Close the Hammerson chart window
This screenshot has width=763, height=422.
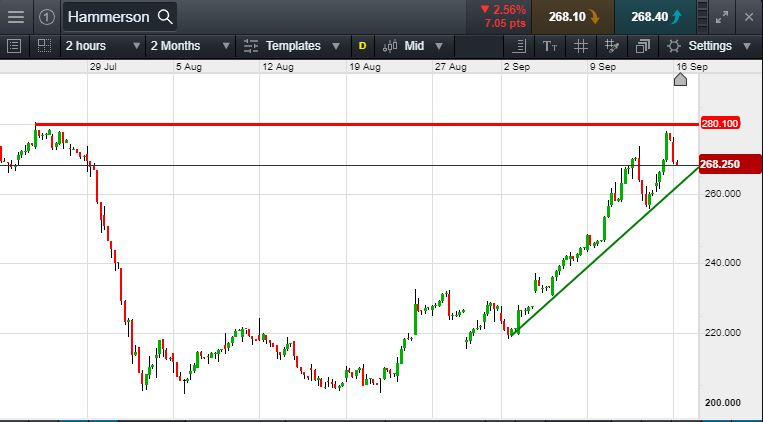(x=749, y=17)
